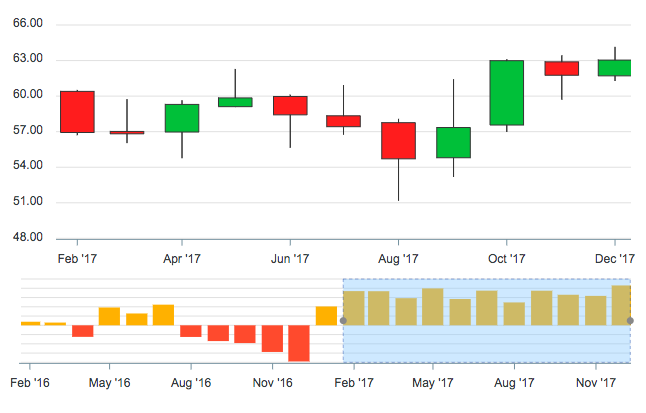Click the orange bar left of selection
Image resolution: width=646 pixels, height=413 pixels.
coord(326,316)
